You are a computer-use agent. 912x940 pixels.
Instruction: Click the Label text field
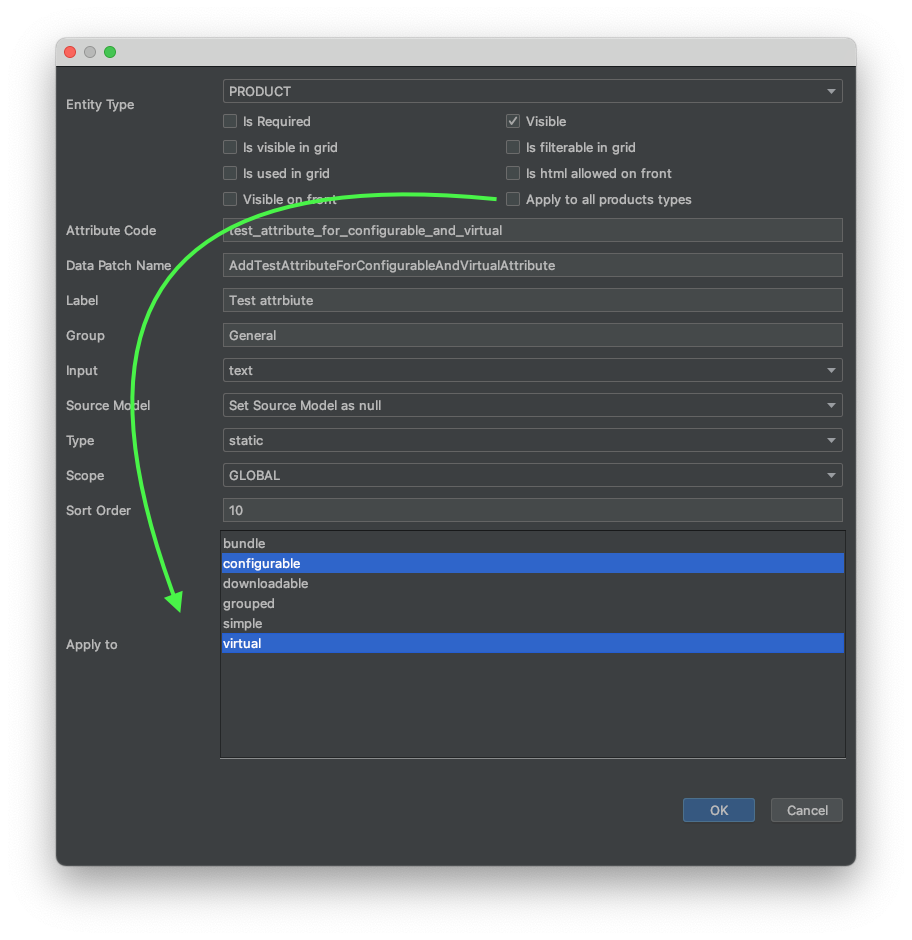[532, 300]
